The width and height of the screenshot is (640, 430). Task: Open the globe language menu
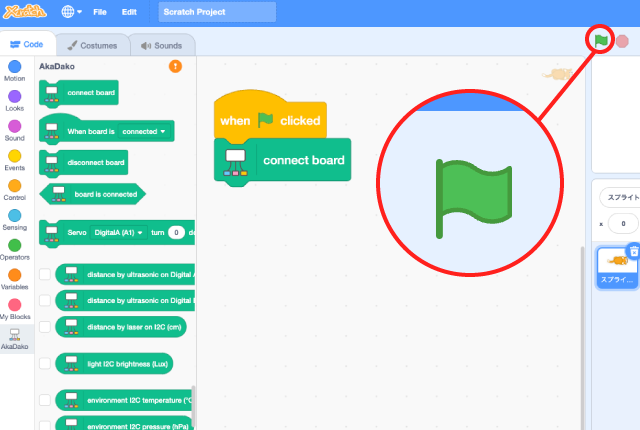point(71,12)
